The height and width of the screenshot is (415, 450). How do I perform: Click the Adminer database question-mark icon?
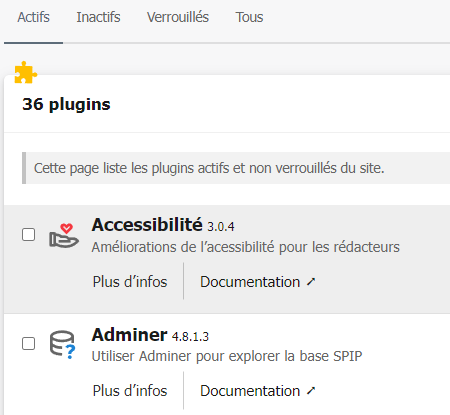click(x=63, y=345)
